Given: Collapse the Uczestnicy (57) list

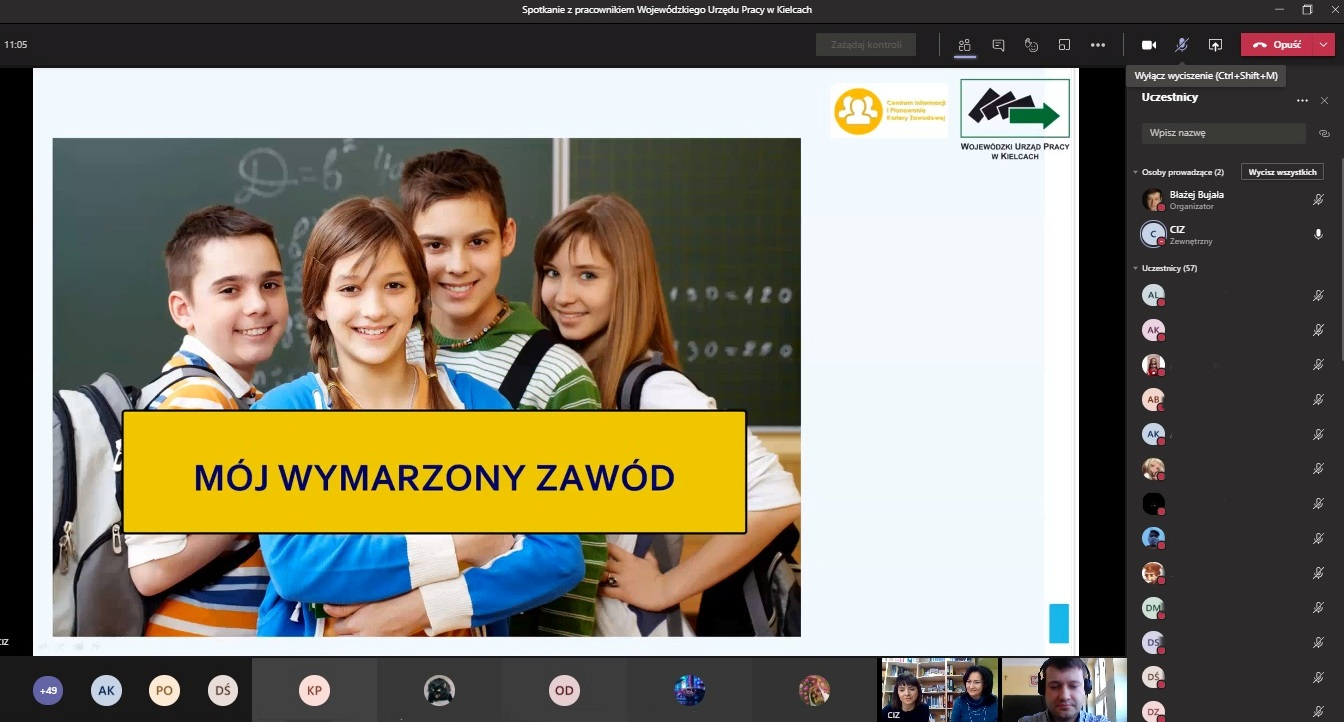Looking at the screenshot, I should click(x=1135, y=268).
